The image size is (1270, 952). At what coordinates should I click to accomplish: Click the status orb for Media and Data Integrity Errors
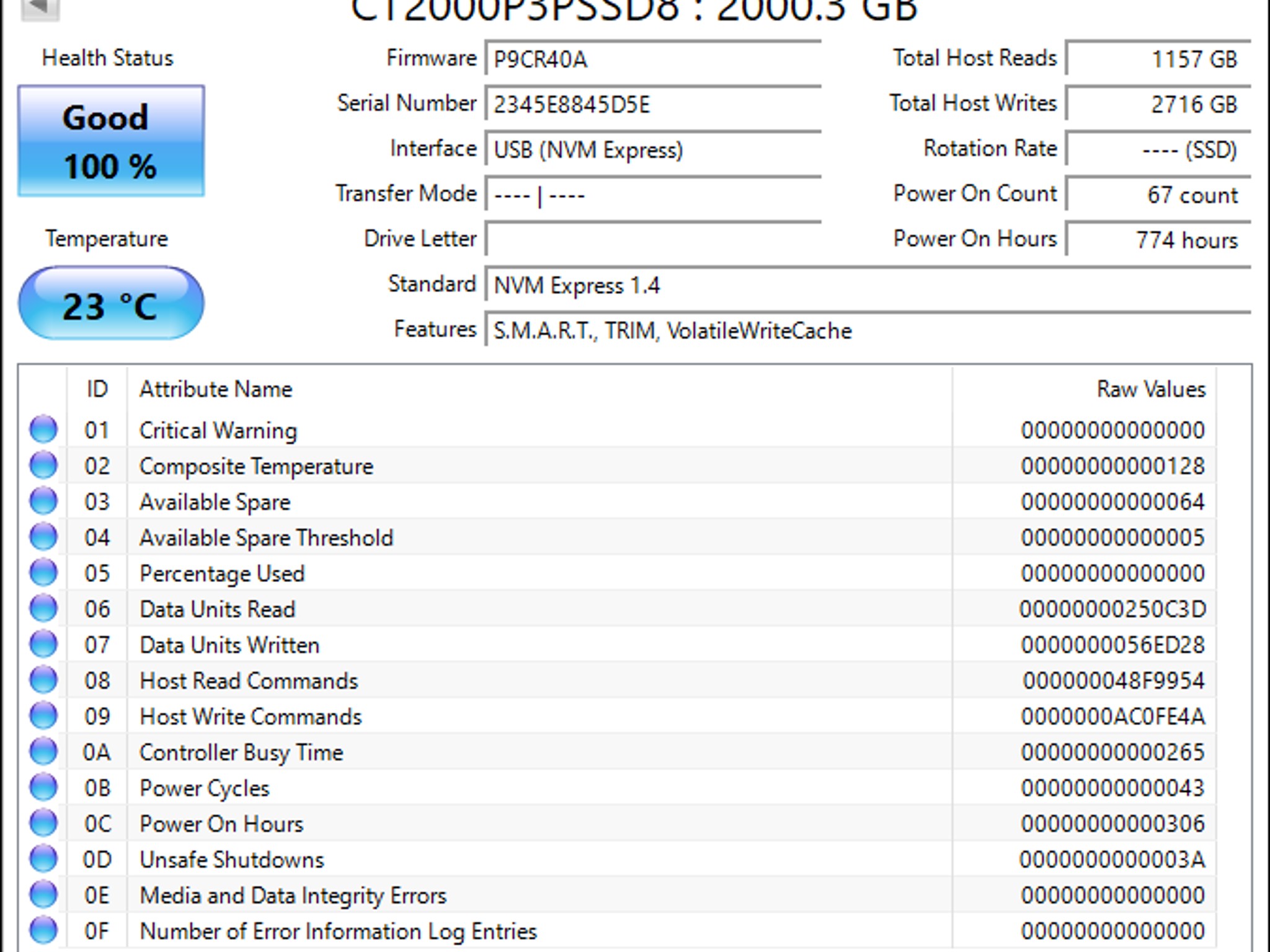click(x=43, y=894)
